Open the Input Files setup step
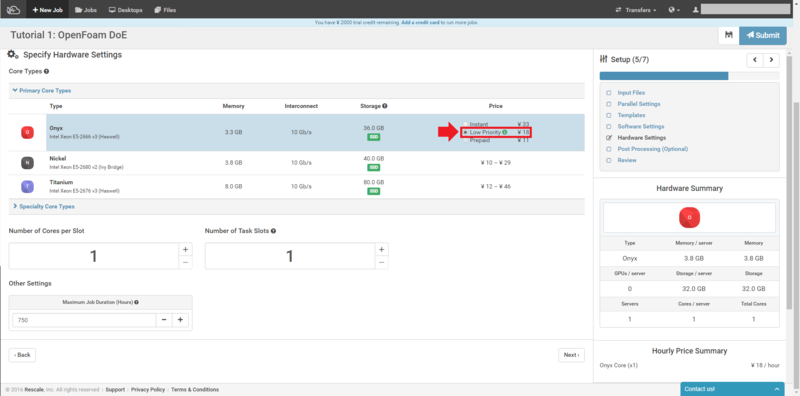 point(631,93)
